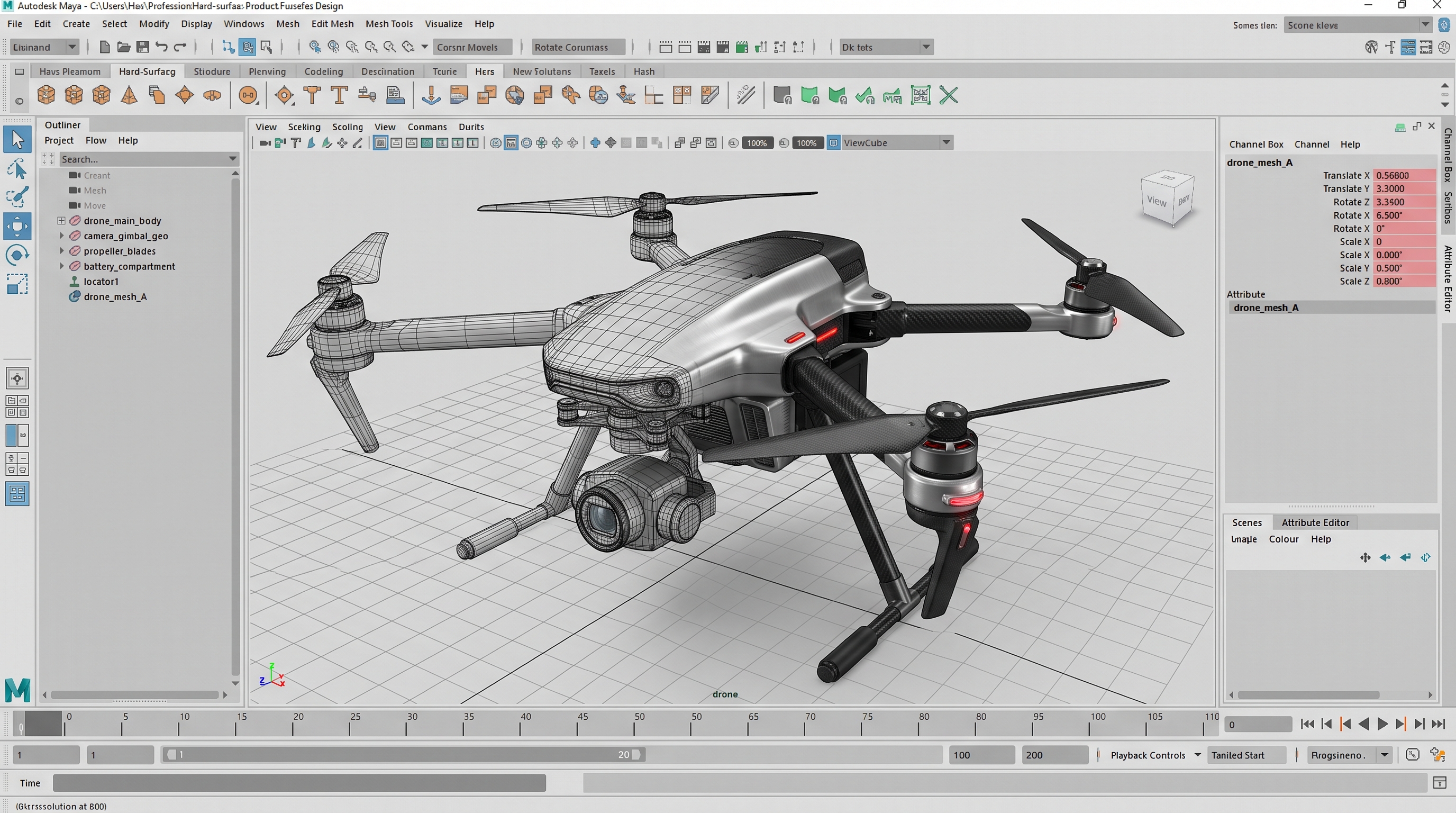Open the Mesh Tools menu
Screen dimensions: 1456x813
click(x=389, y=24)
